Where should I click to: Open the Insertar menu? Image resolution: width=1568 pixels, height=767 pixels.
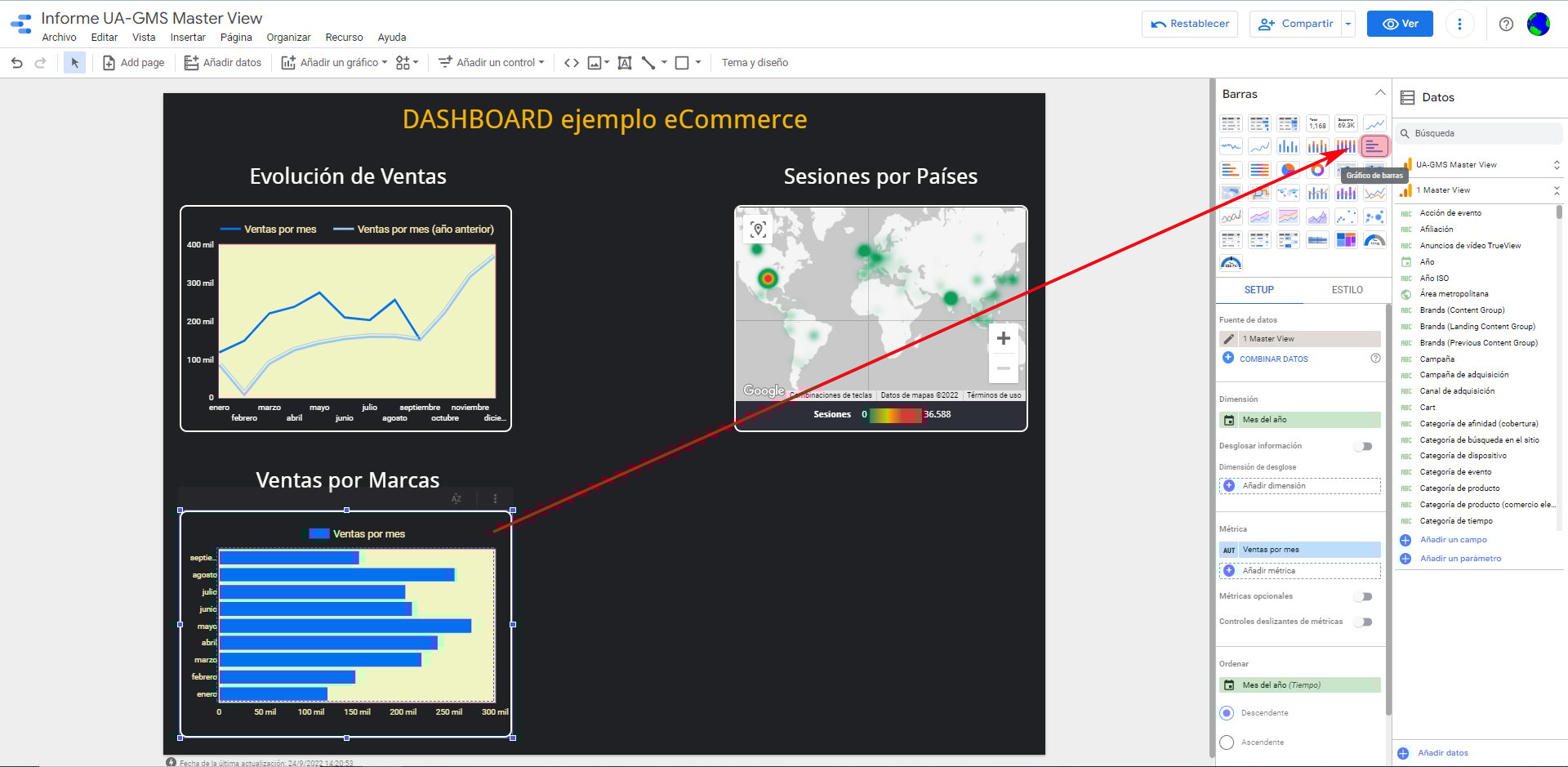point(188,38)
